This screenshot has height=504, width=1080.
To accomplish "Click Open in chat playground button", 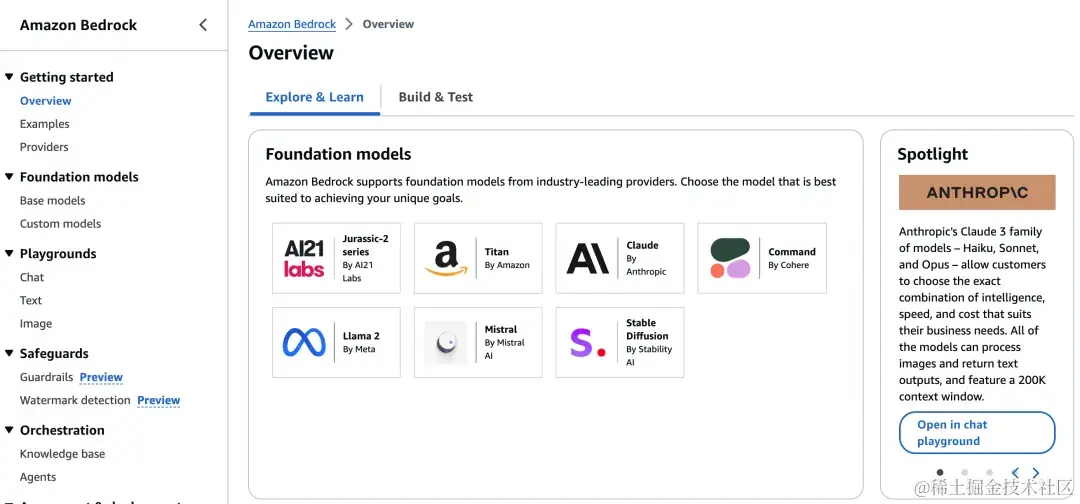I will (976, 433).
